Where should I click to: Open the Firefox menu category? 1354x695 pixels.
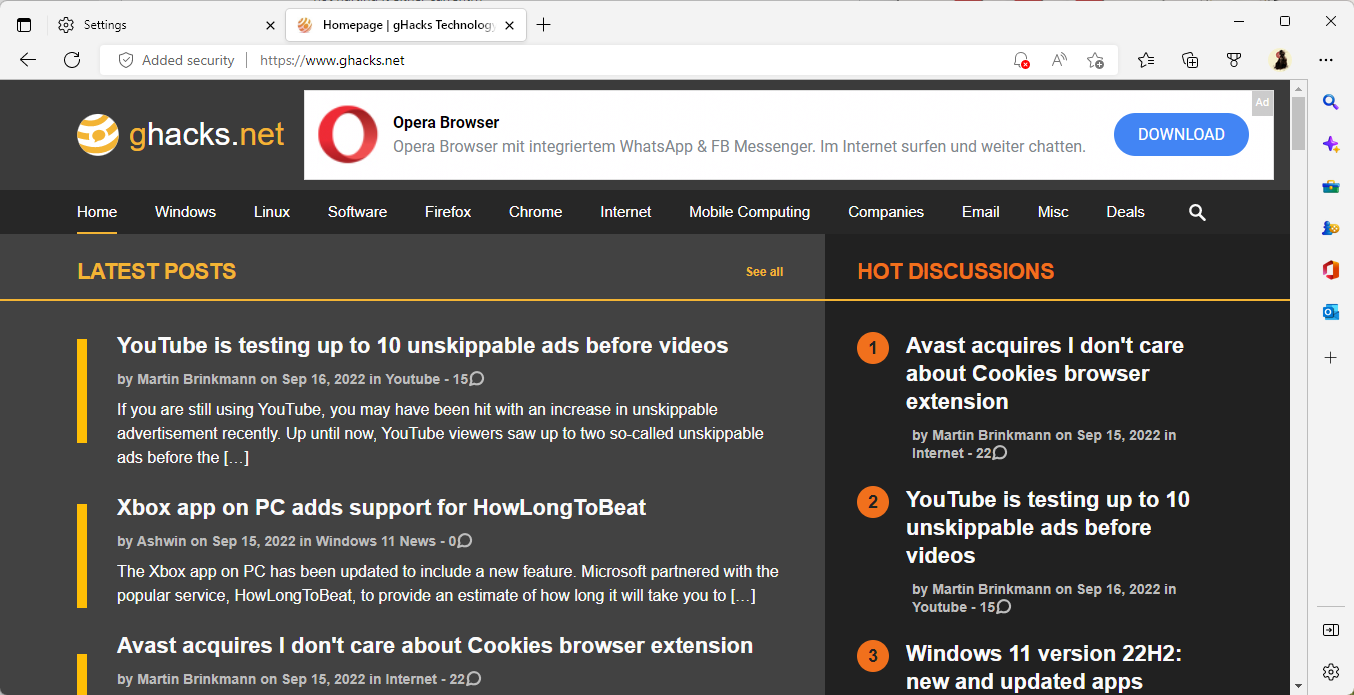[x=447, y=212]
